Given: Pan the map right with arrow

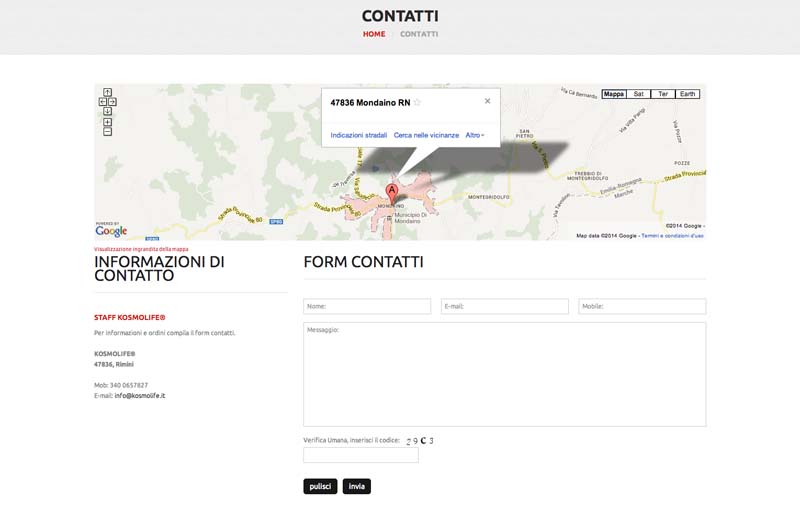Looking at the screenshot, I should click(112, 101).
